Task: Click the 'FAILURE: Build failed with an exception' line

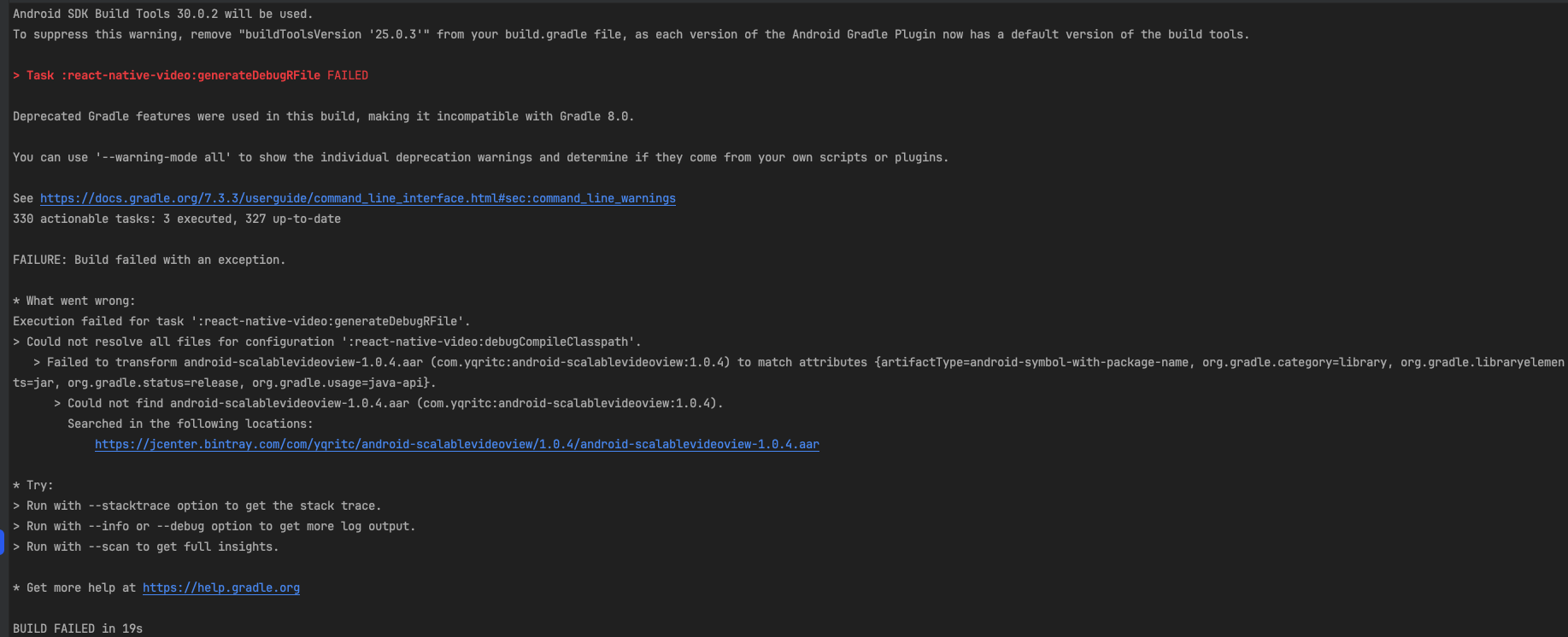Action: [x=149, y=260]
